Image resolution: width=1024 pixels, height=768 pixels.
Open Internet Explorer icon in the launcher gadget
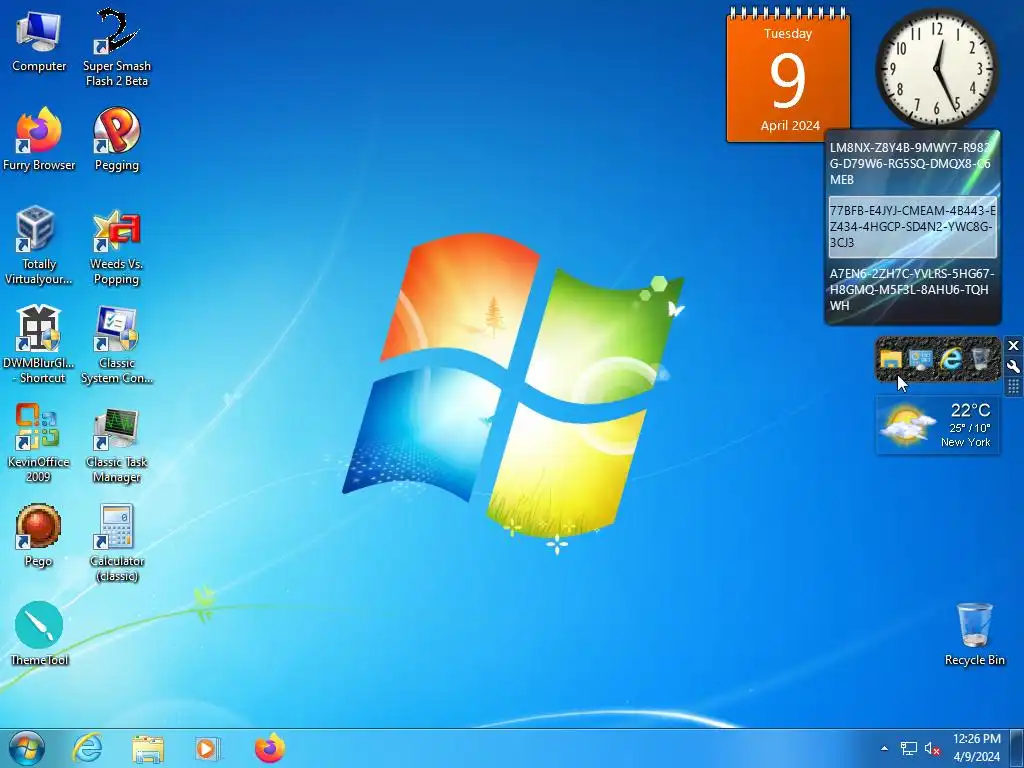951,359
